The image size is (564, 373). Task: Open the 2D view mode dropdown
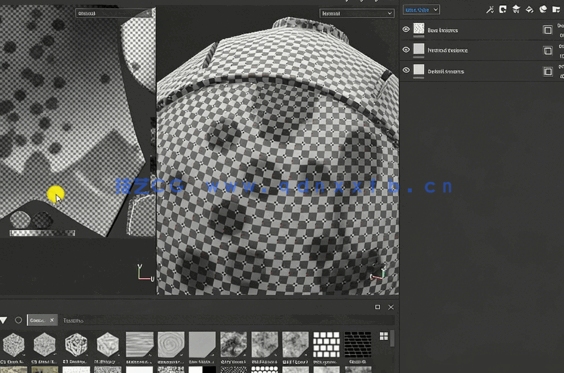click(114, 13)
